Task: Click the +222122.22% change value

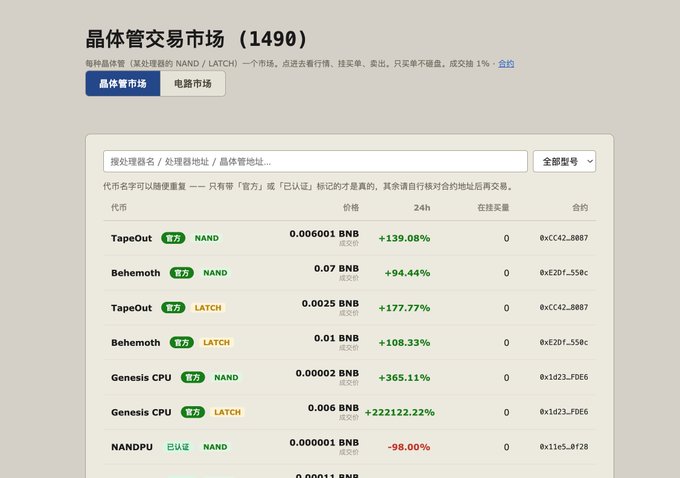Action: (399, 412)
